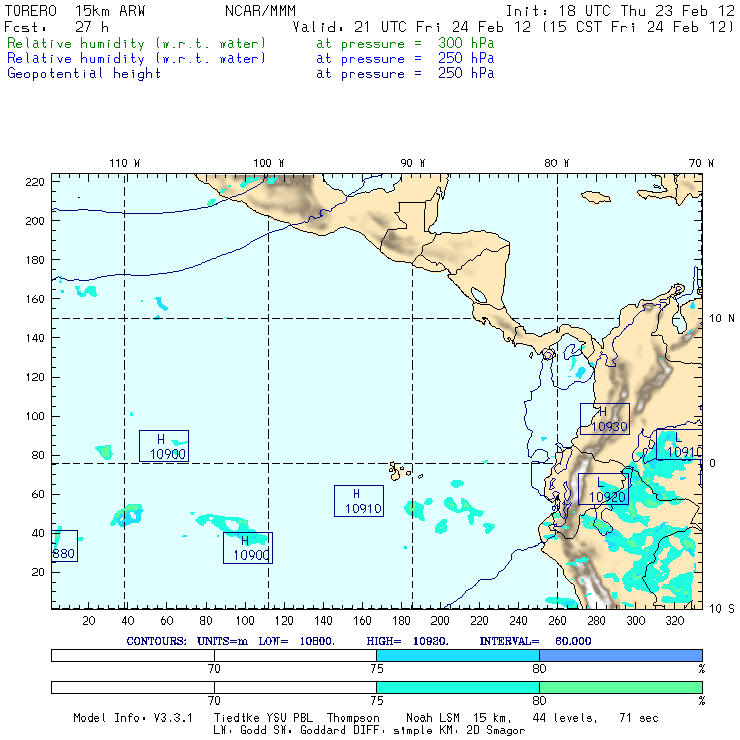Select the '90 W' longitude label
This screenshot has width=740, height=740.
coord(413,163)
